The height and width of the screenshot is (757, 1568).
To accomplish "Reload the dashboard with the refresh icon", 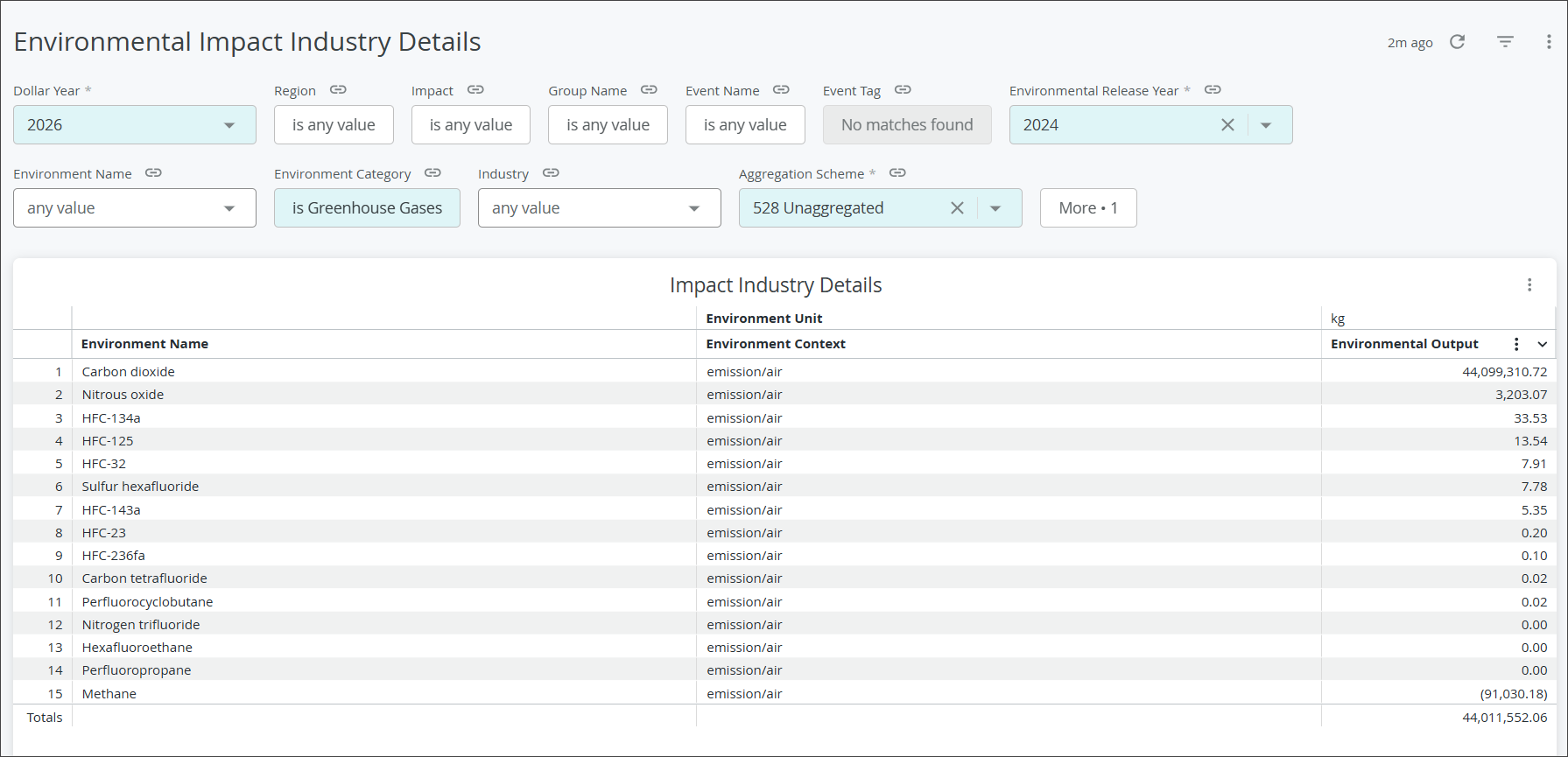I will pyautogui.click(x=1458, y=42).
